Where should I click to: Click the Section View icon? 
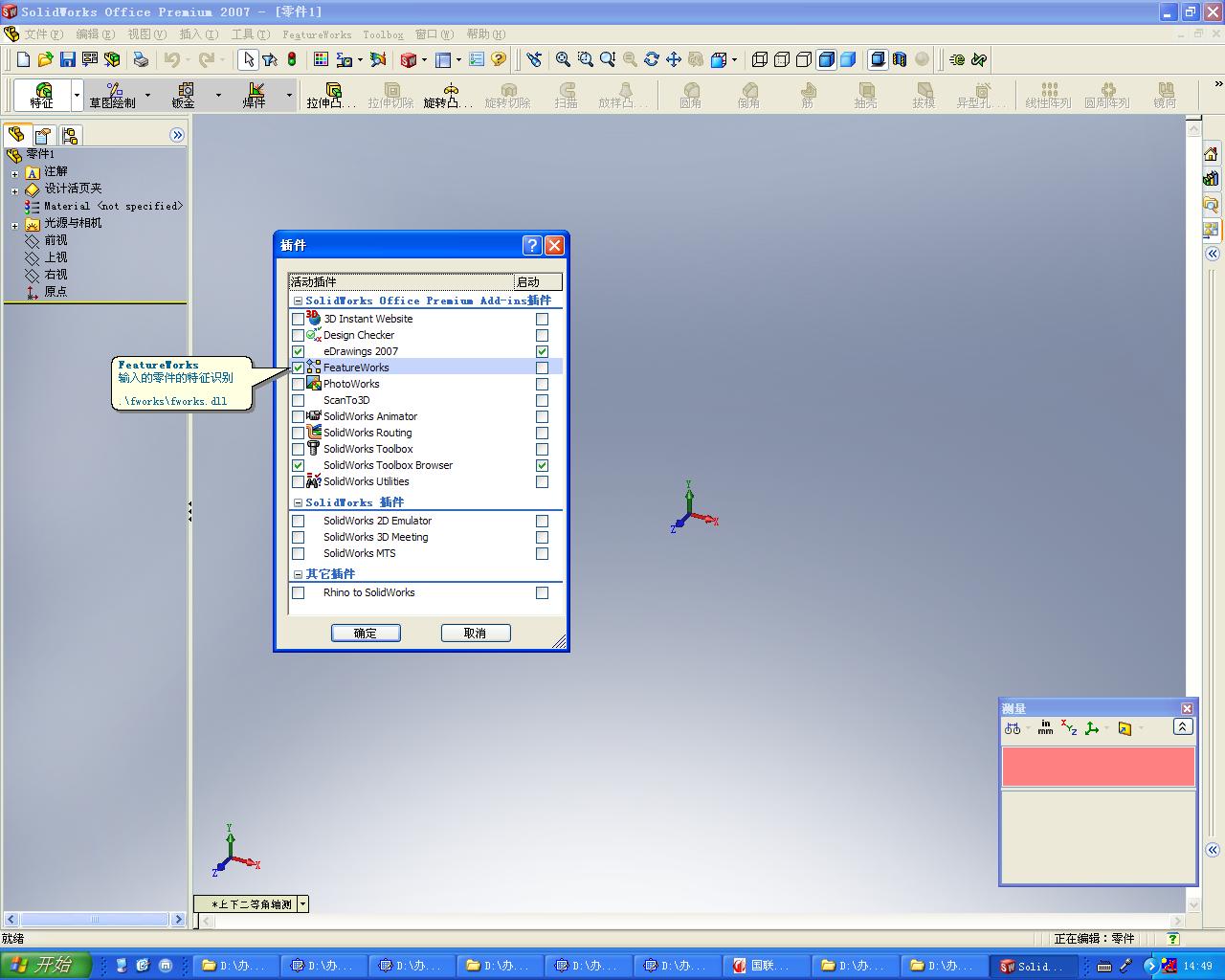pos(900,59)
